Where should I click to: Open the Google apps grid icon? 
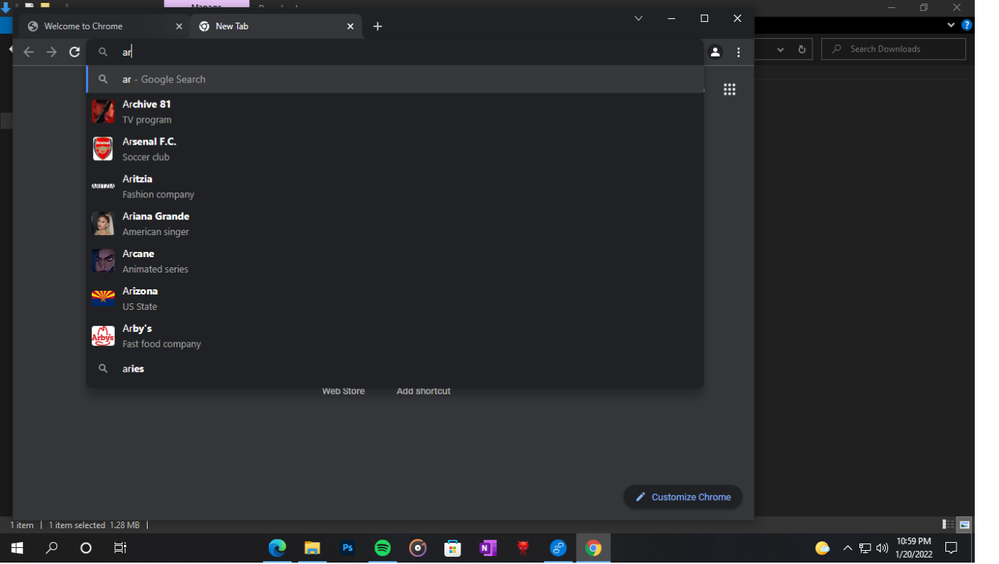click(729, 89)
